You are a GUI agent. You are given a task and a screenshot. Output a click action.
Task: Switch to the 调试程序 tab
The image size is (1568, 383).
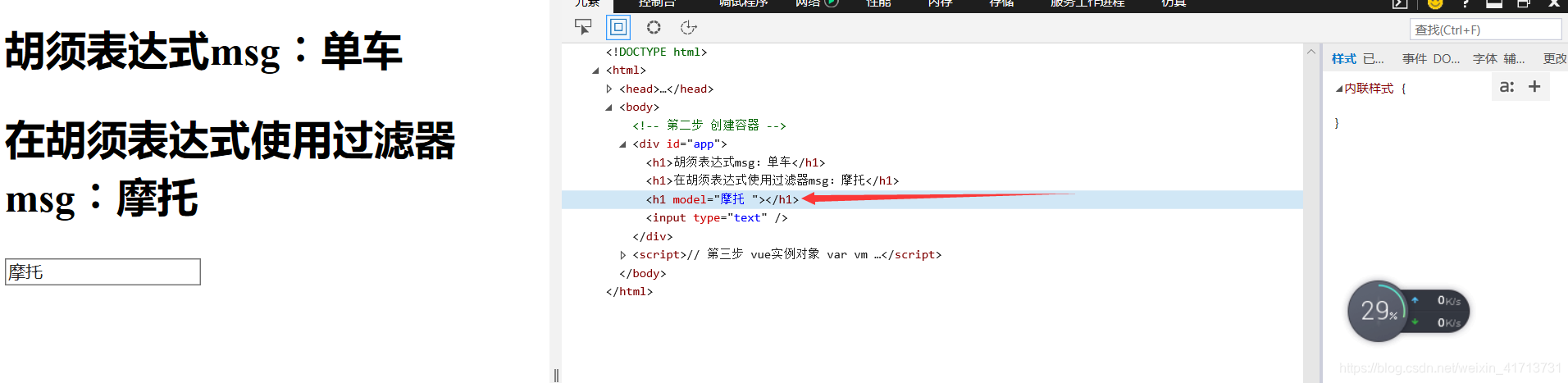click(x=743, y=3)
